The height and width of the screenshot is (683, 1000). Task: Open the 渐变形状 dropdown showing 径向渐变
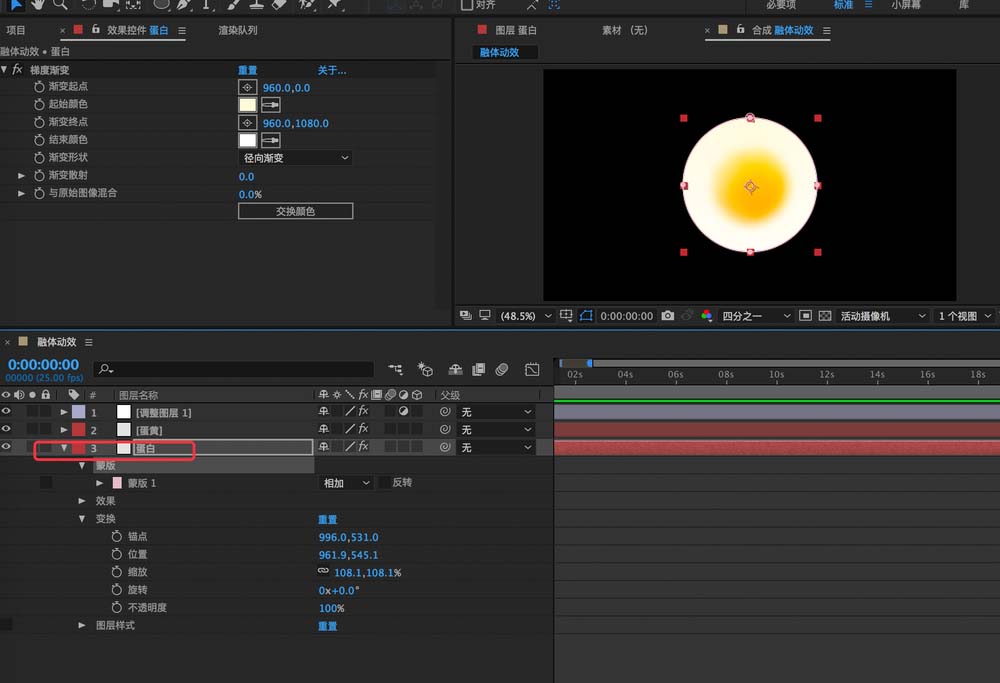coord(296,158)
